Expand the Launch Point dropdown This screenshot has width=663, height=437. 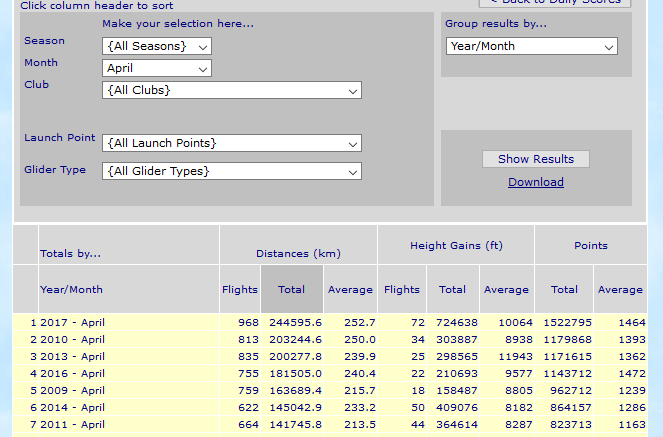tap(231, 143)
